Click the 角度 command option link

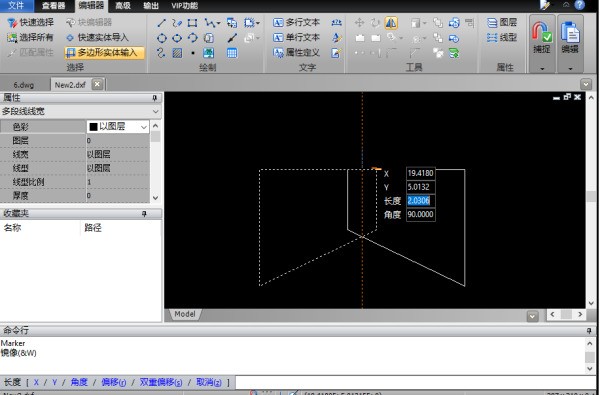point(79,382)
